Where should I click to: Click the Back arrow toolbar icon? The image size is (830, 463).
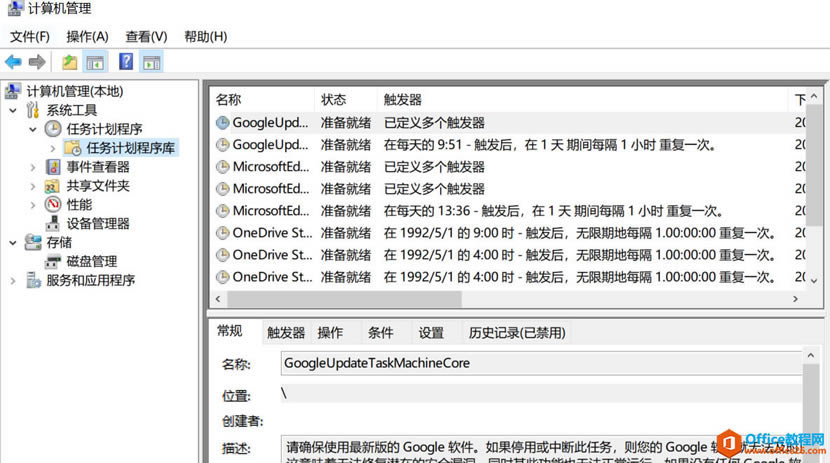click(13, 62)
